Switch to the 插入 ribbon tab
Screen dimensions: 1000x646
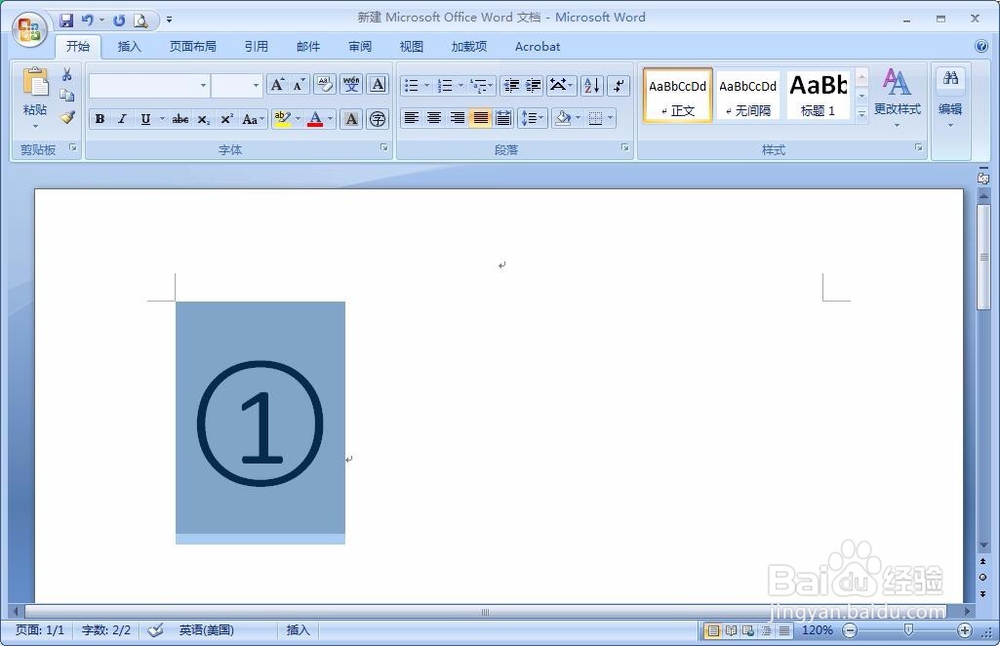pos(129,46)
